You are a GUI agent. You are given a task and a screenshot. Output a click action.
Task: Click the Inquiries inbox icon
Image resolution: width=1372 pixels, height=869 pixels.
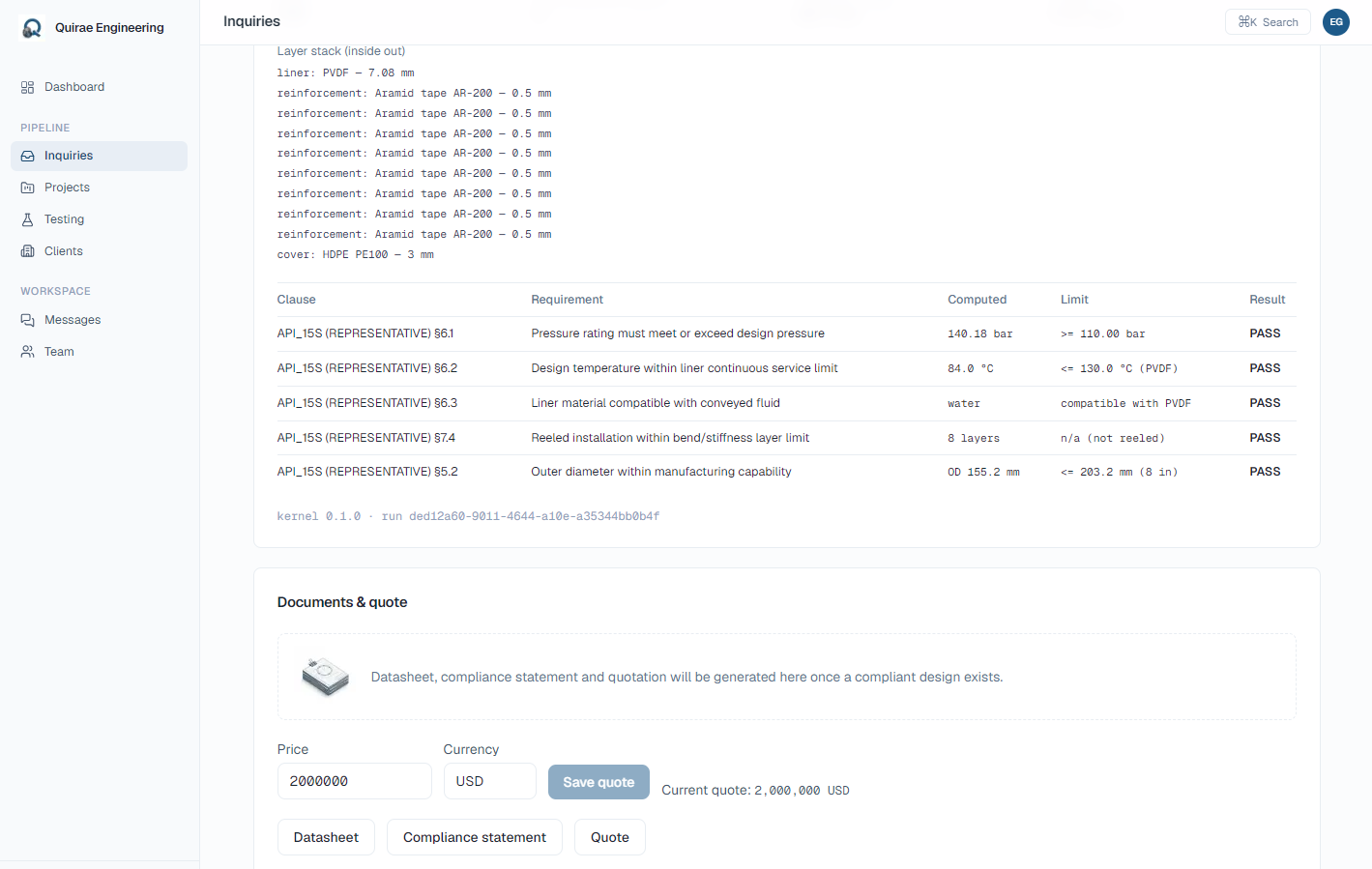[x=27, y=156]
